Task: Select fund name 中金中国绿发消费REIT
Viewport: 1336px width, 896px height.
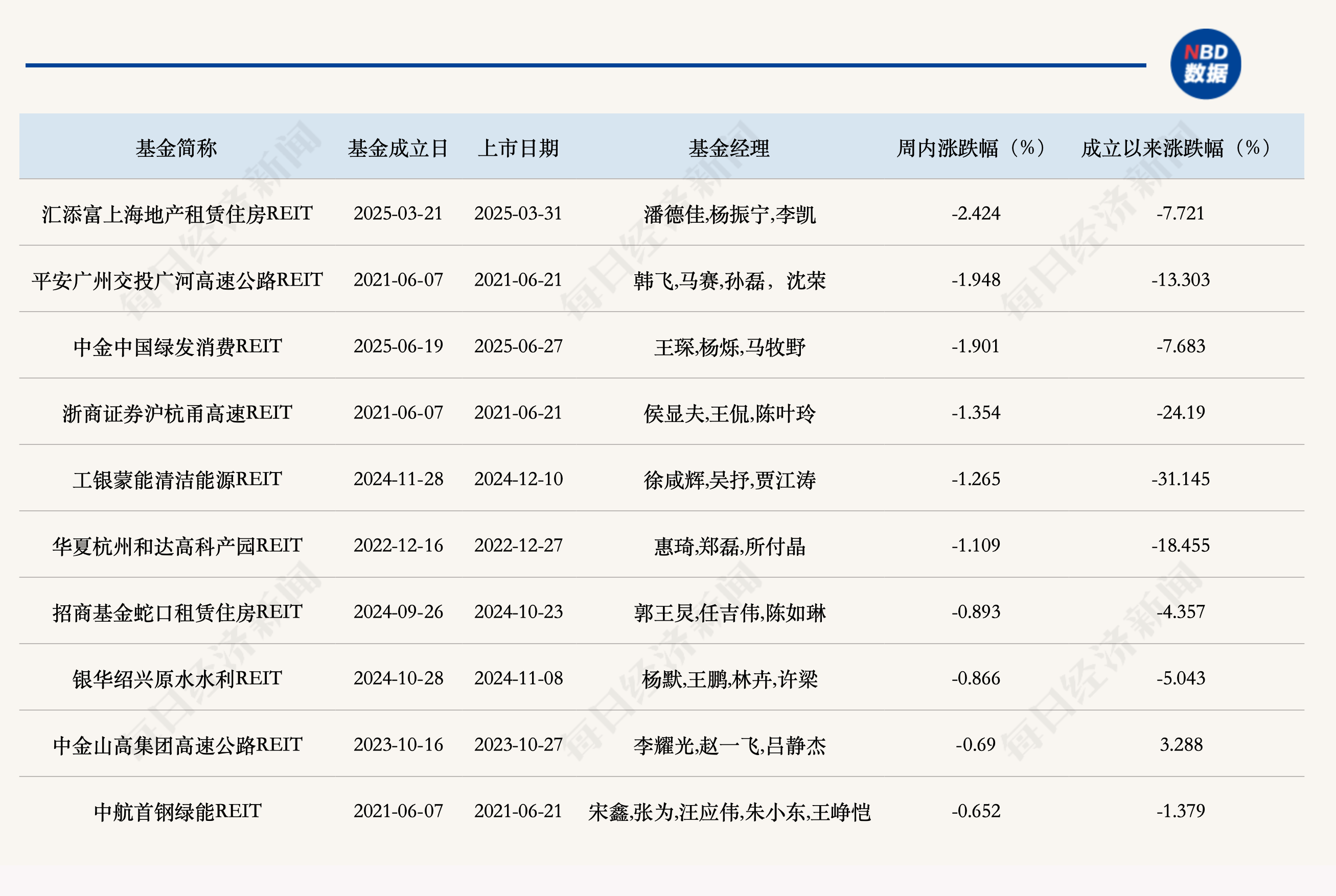Action: (177, 346)
